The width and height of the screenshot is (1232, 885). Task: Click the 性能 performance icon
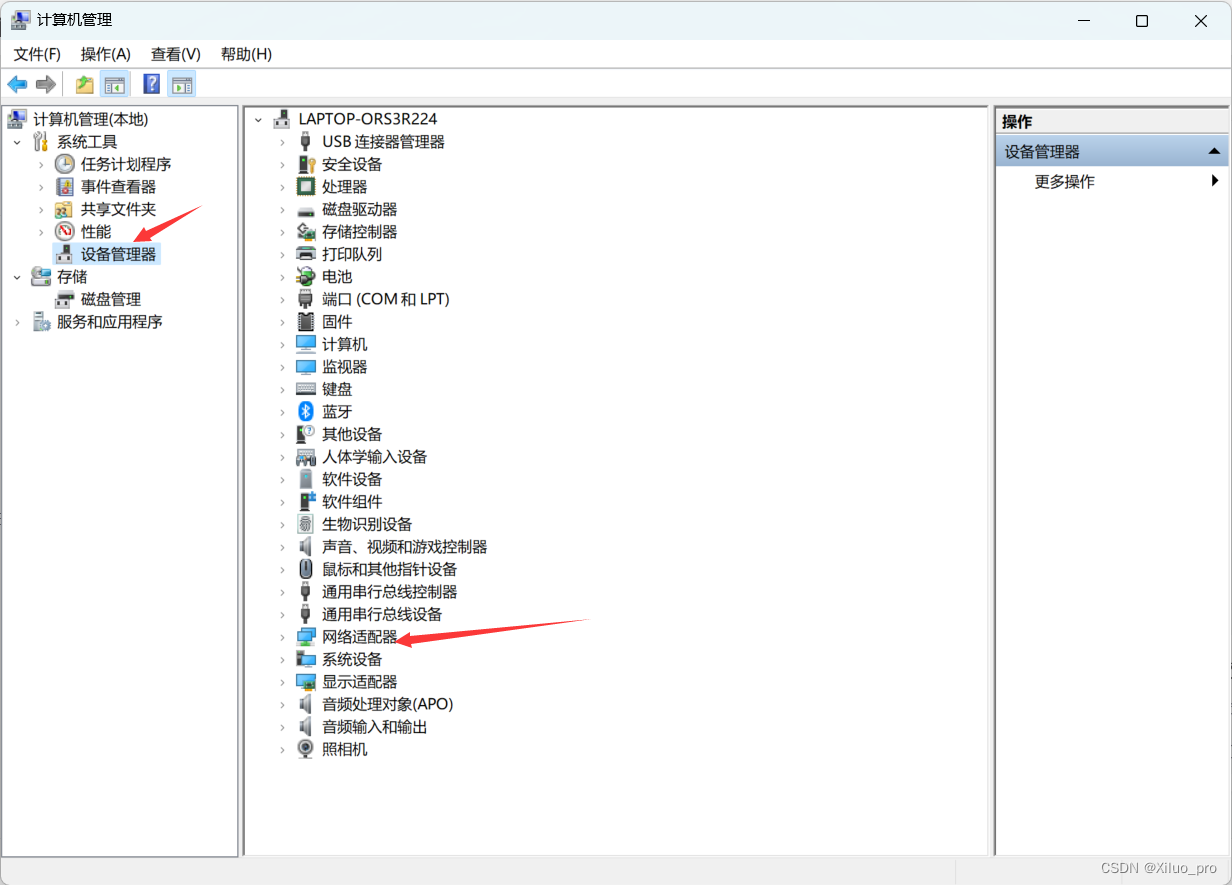65,232
